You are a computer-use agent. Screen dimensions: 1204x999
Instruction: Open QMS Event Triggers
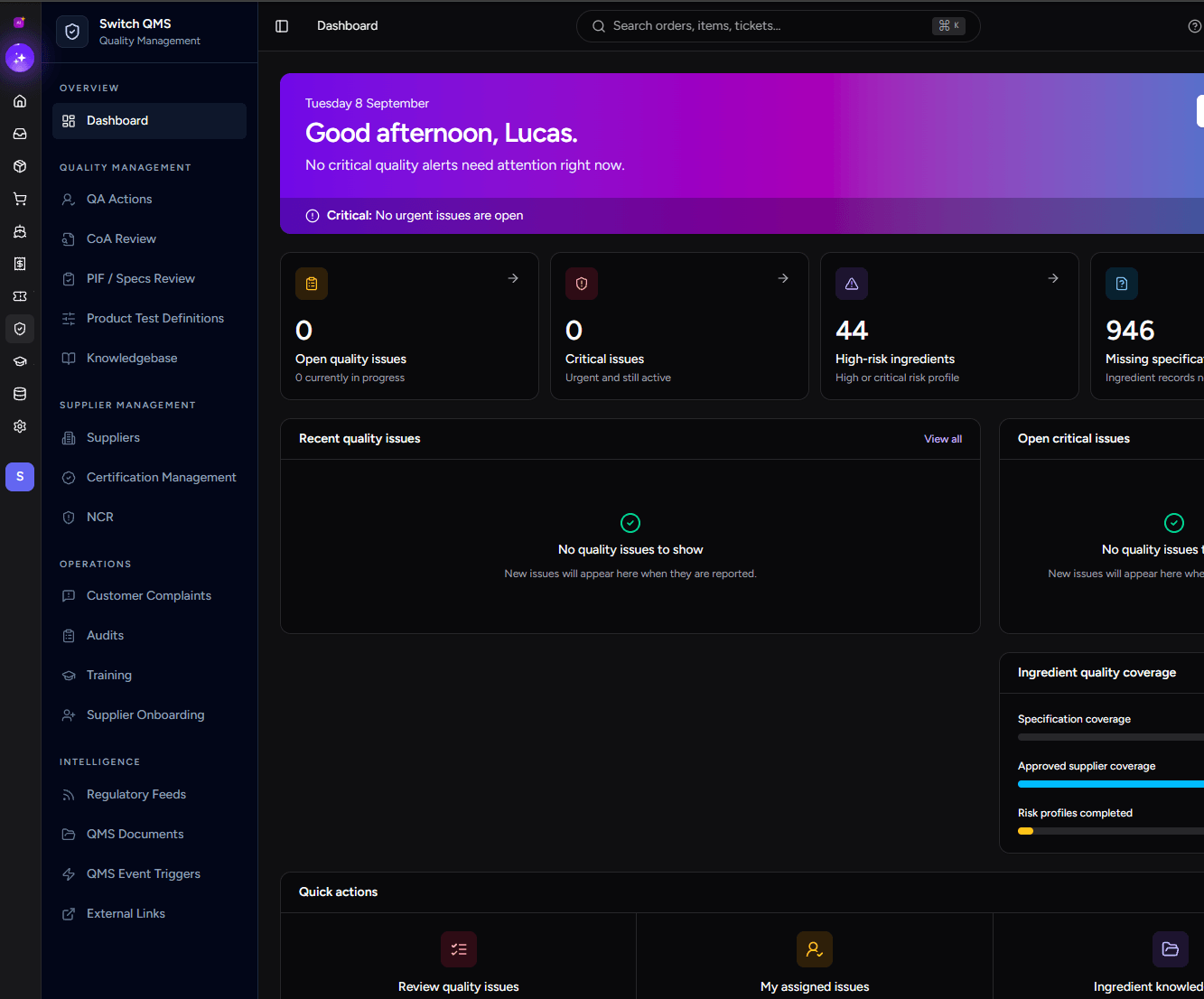click(x=149, y=874)
